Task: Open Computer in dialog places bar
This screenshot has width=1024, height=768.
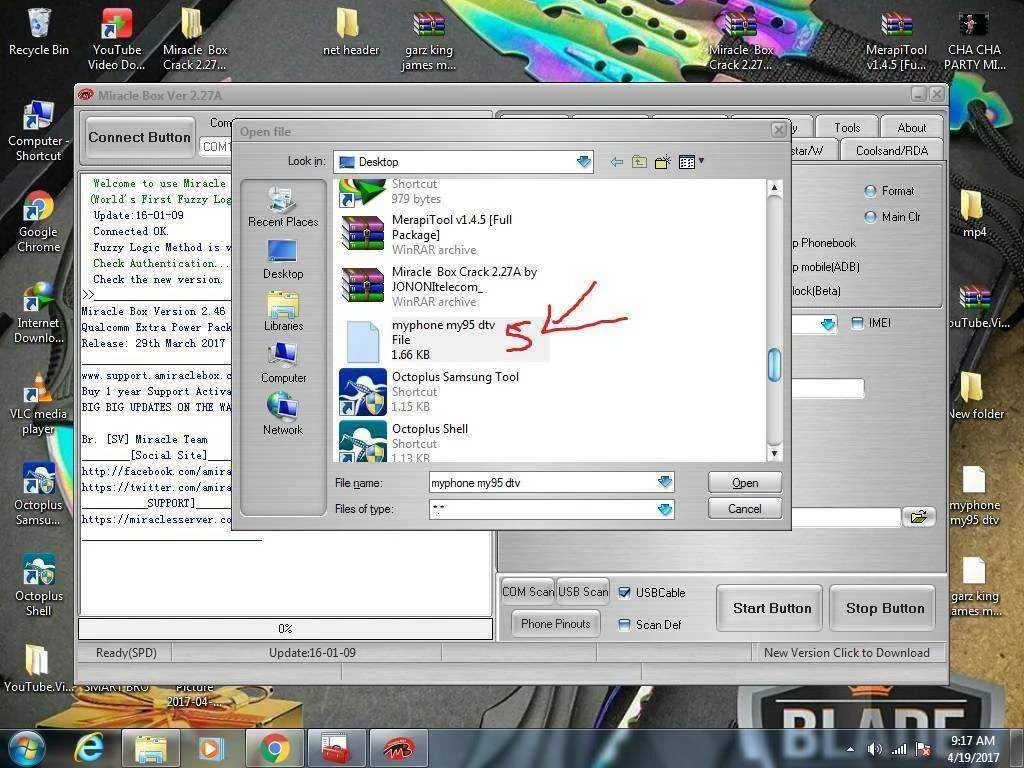Action: tap(283, 363)
